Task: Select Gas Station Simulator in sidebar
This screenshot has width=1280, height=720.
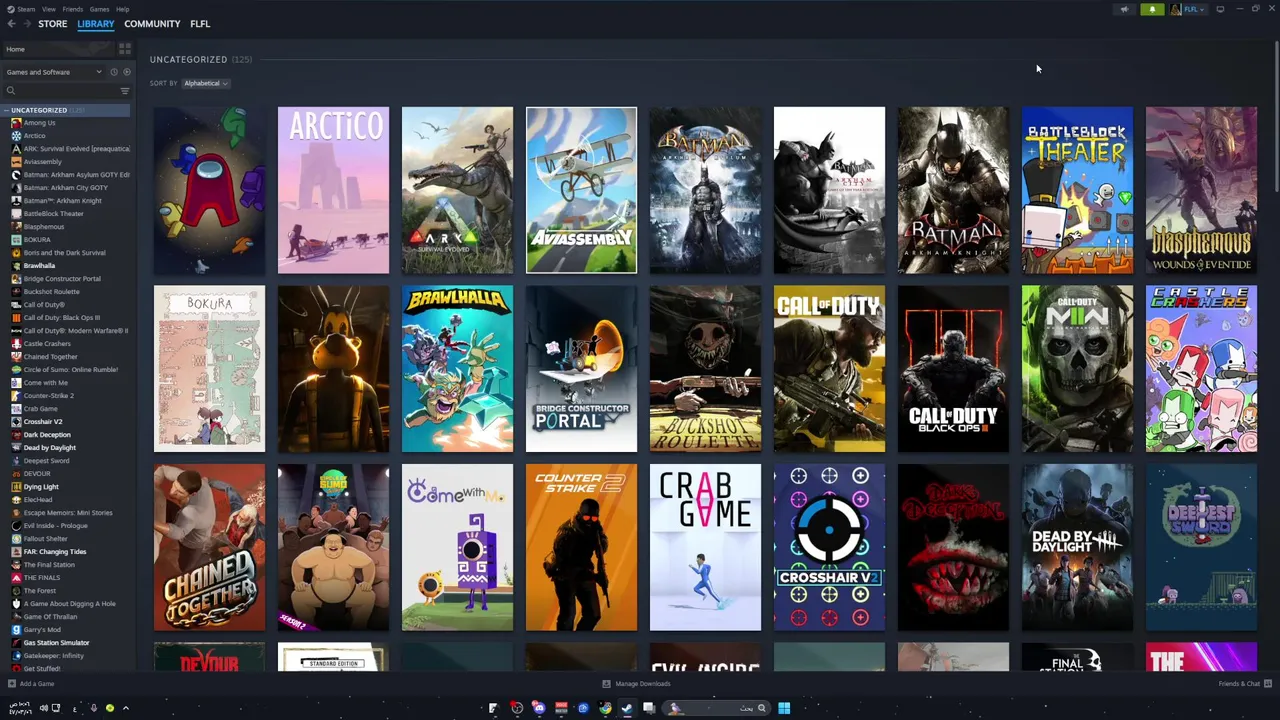Action: tap(56, 643)
